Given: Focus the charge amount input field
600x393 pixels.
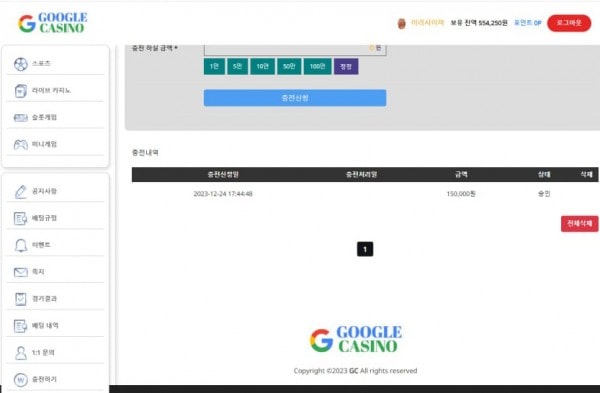Looking at the screenshot, I should point(295,49).
